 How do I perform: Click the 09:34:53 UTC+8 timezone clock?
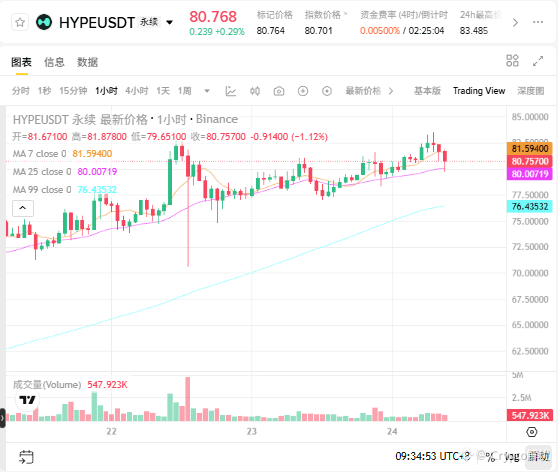pyautogui.click(x=433, y=456)
